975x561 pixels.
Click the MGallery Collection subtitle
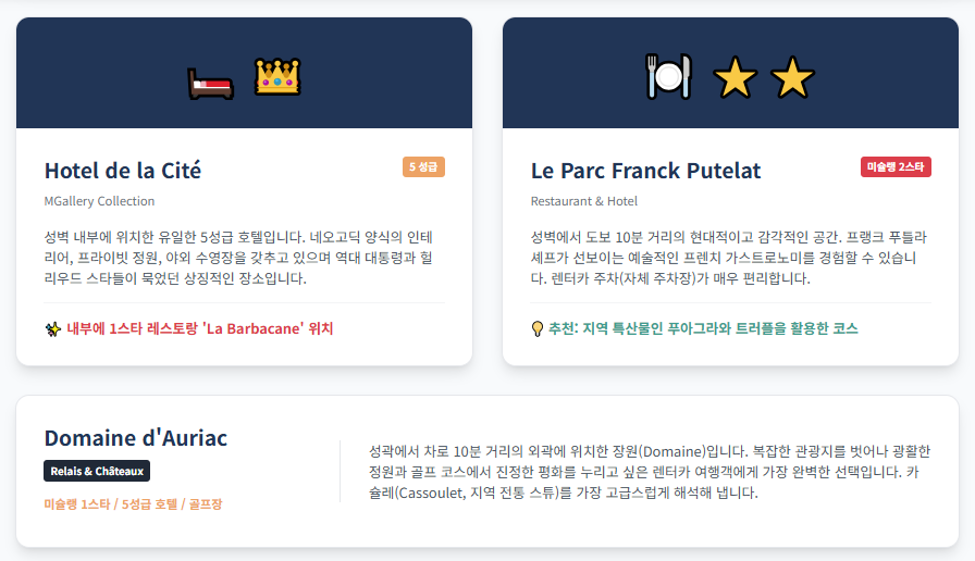(x=99, y=201)
